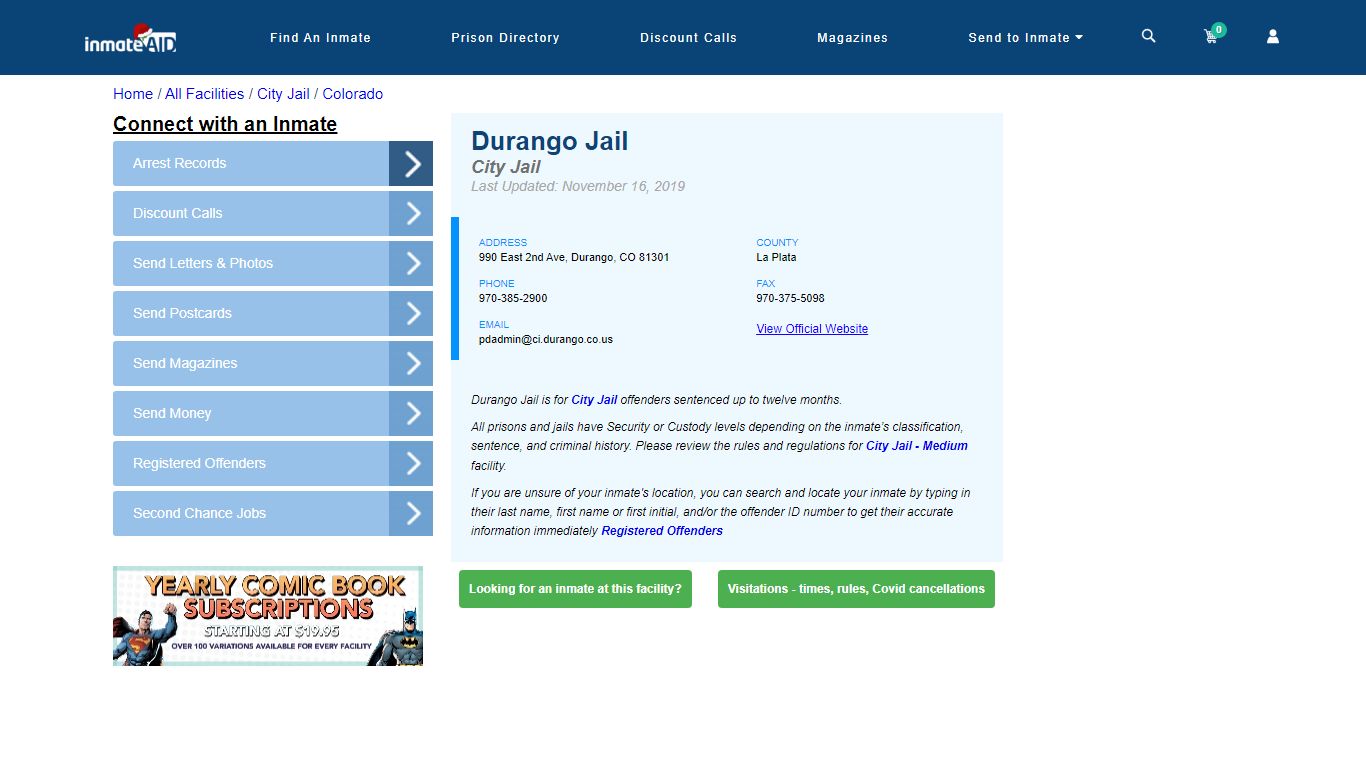This screenshot has width=1366, height=768.
Task: Click fax number 970-375-5098
Action: click(x=790, y=298)
